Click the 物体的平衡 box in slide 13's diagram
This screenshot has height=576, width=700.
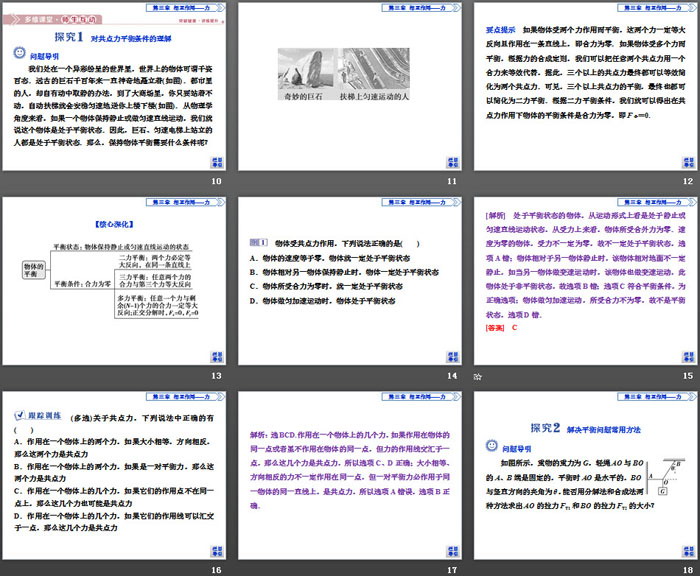point(34,270)
